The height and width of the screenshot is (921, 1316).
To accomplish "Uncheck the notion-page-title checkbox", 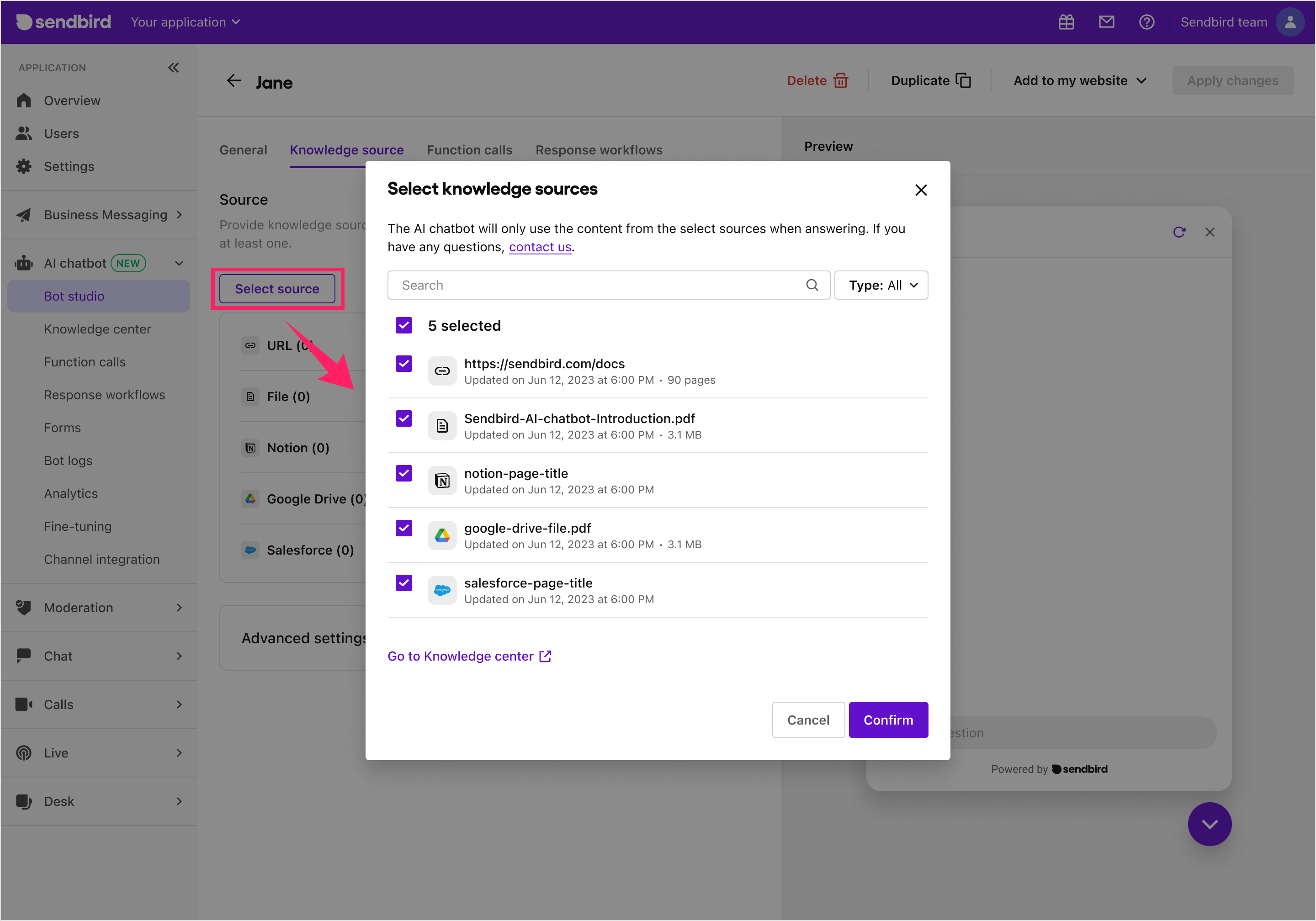I will tap(404, 473).
